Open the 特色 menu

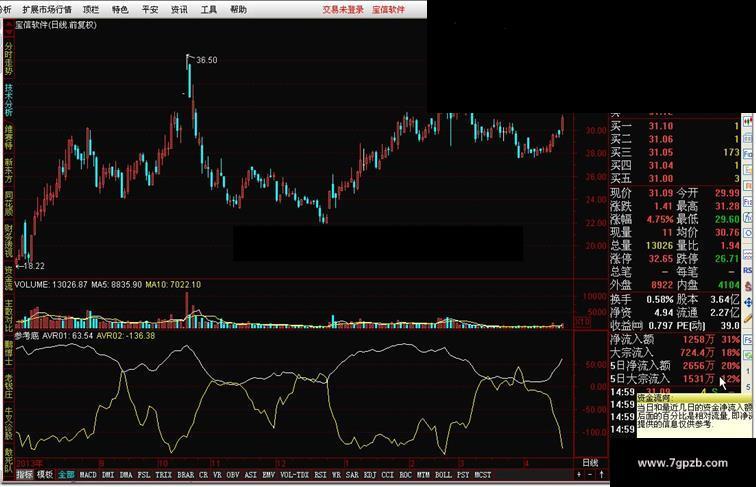click(120, 9)
